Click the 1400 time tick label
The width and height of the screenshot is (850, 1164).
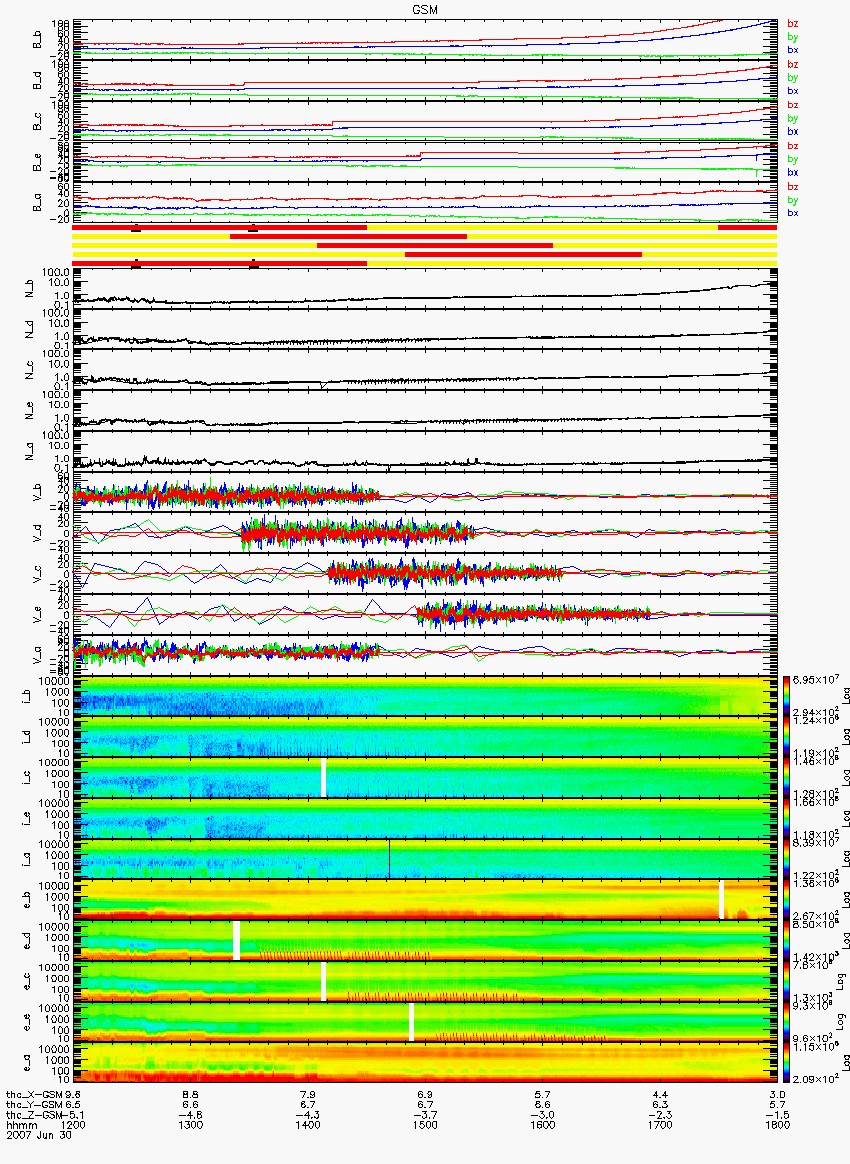click(307, 1125)
